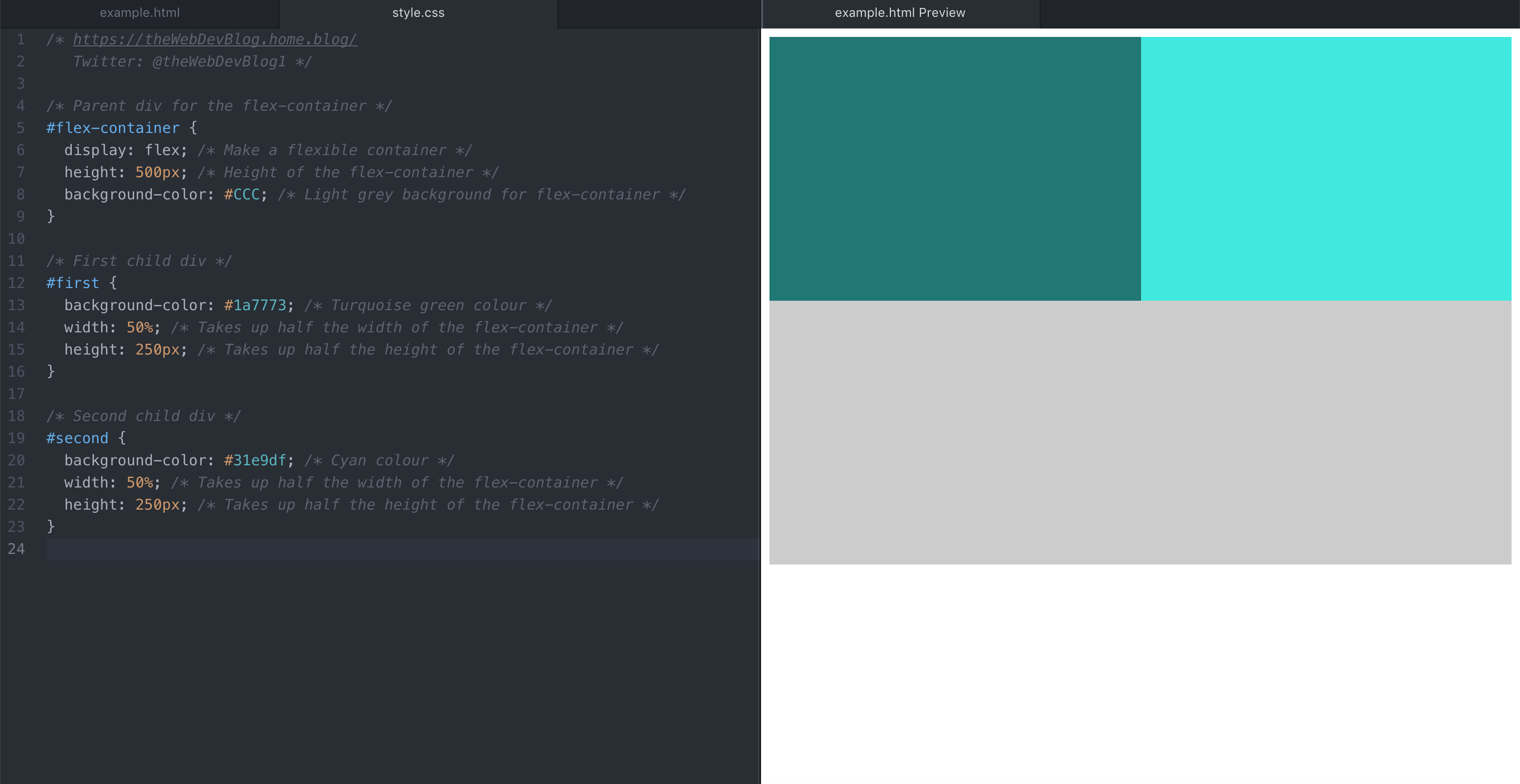
Task: Click the #1a7773 color value in code
Action: coord(255,305)
